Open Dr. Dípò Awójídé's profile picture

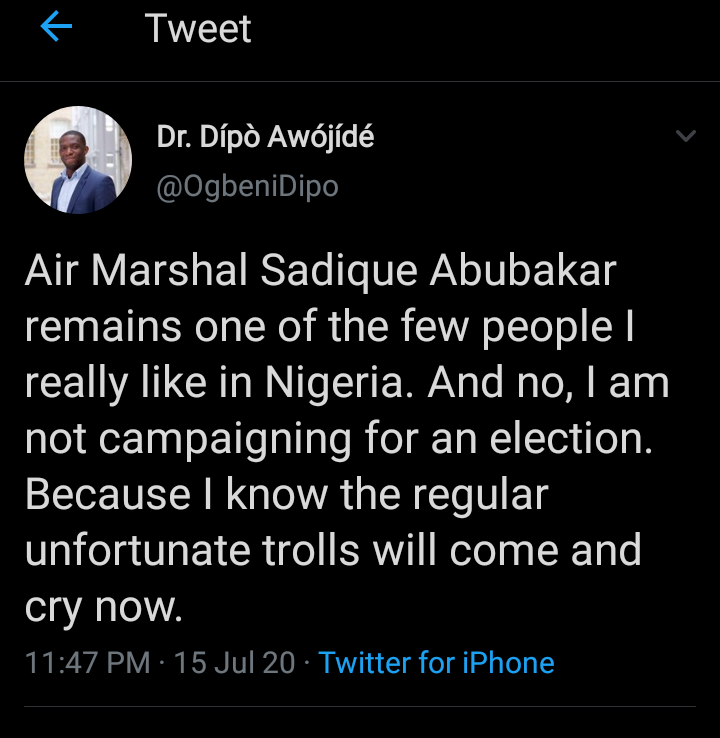[78, 160]
